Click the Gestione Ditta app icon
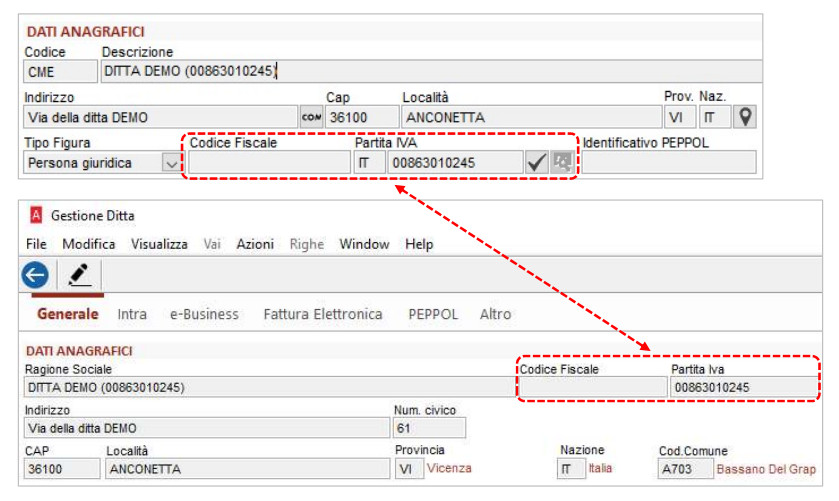 [36, 215]
